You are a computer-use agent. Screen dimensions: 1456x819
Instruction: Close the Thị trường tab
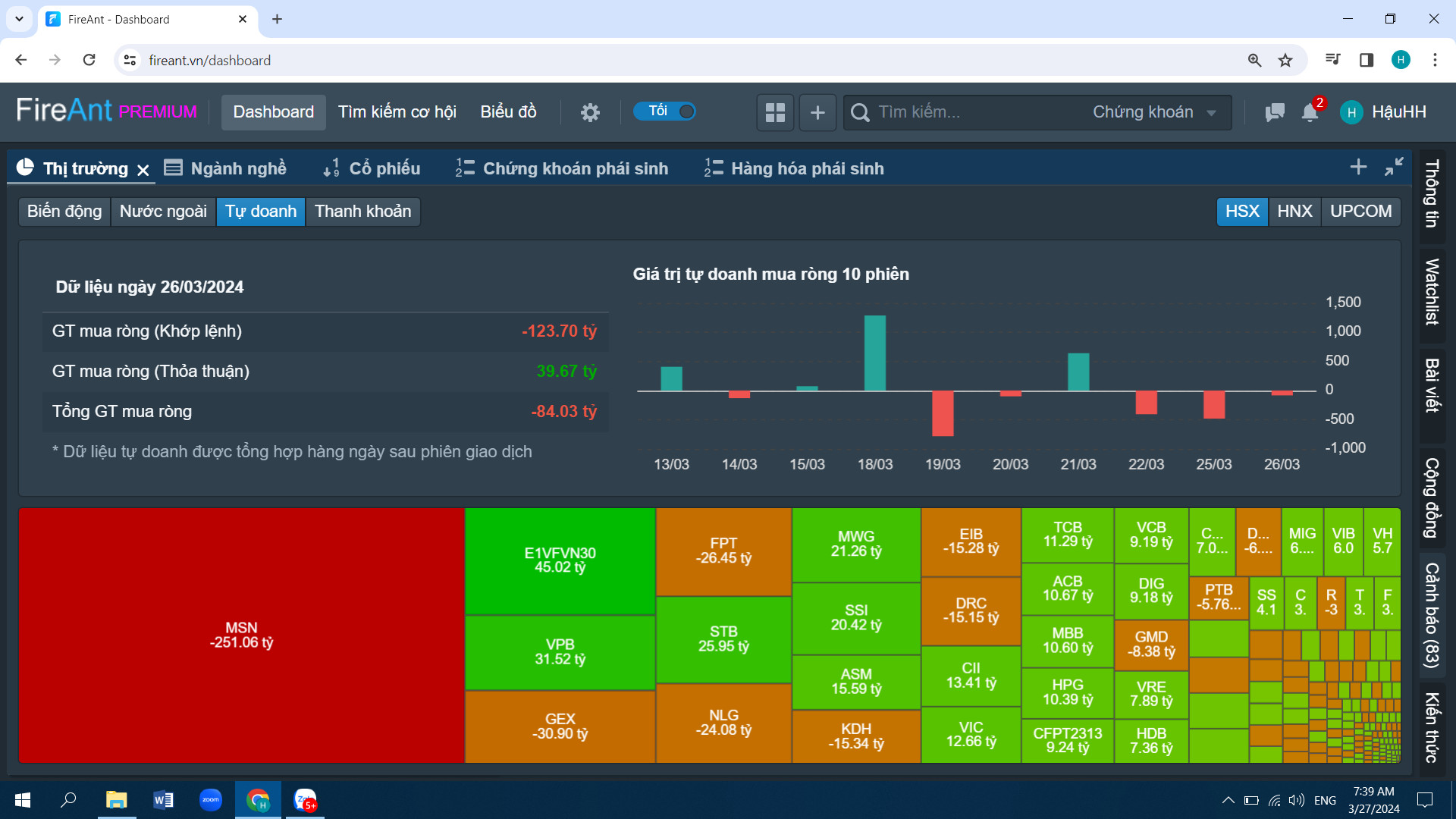tap(143, 170)
